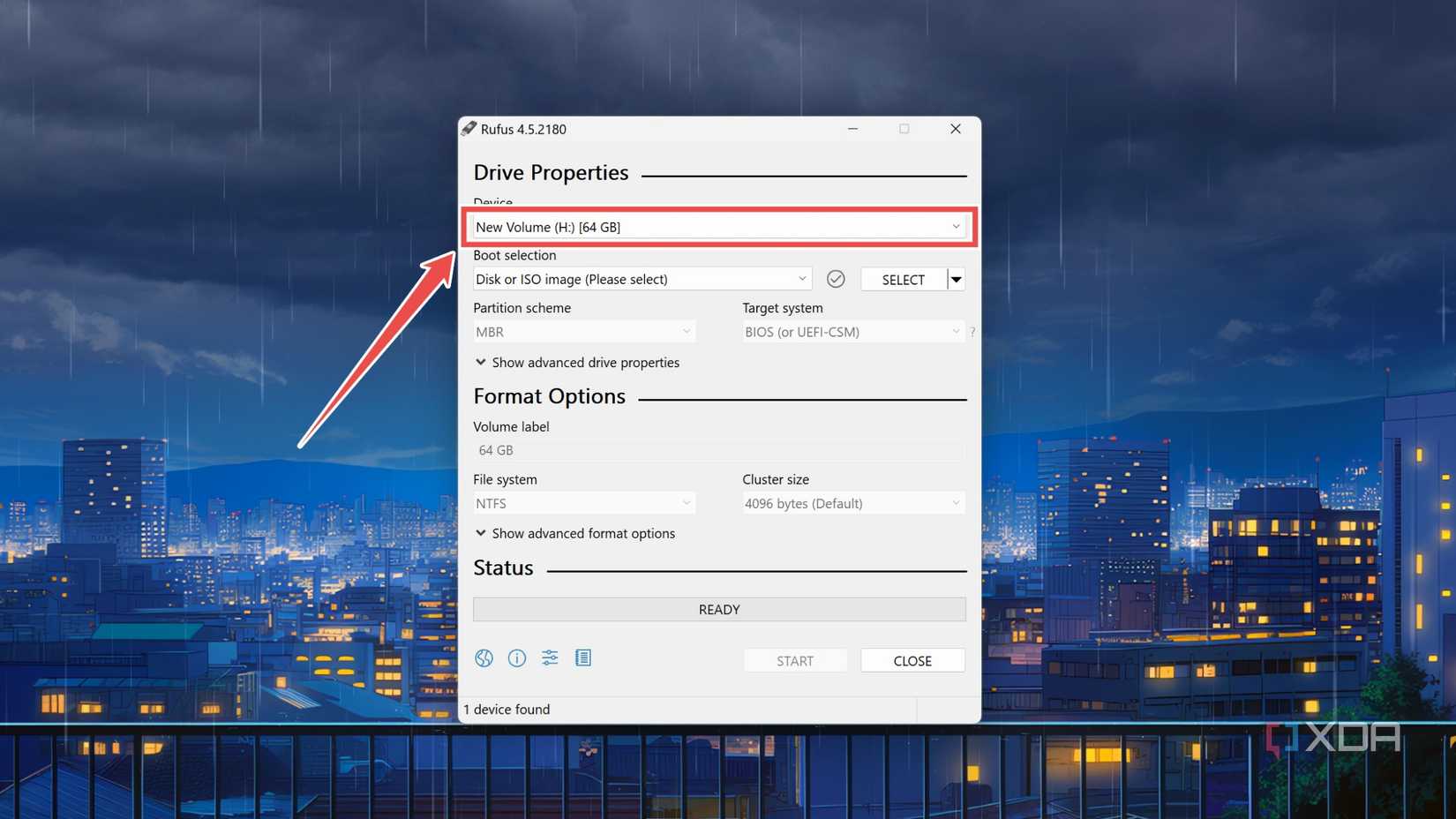Show the log icon

coord(583,657)
